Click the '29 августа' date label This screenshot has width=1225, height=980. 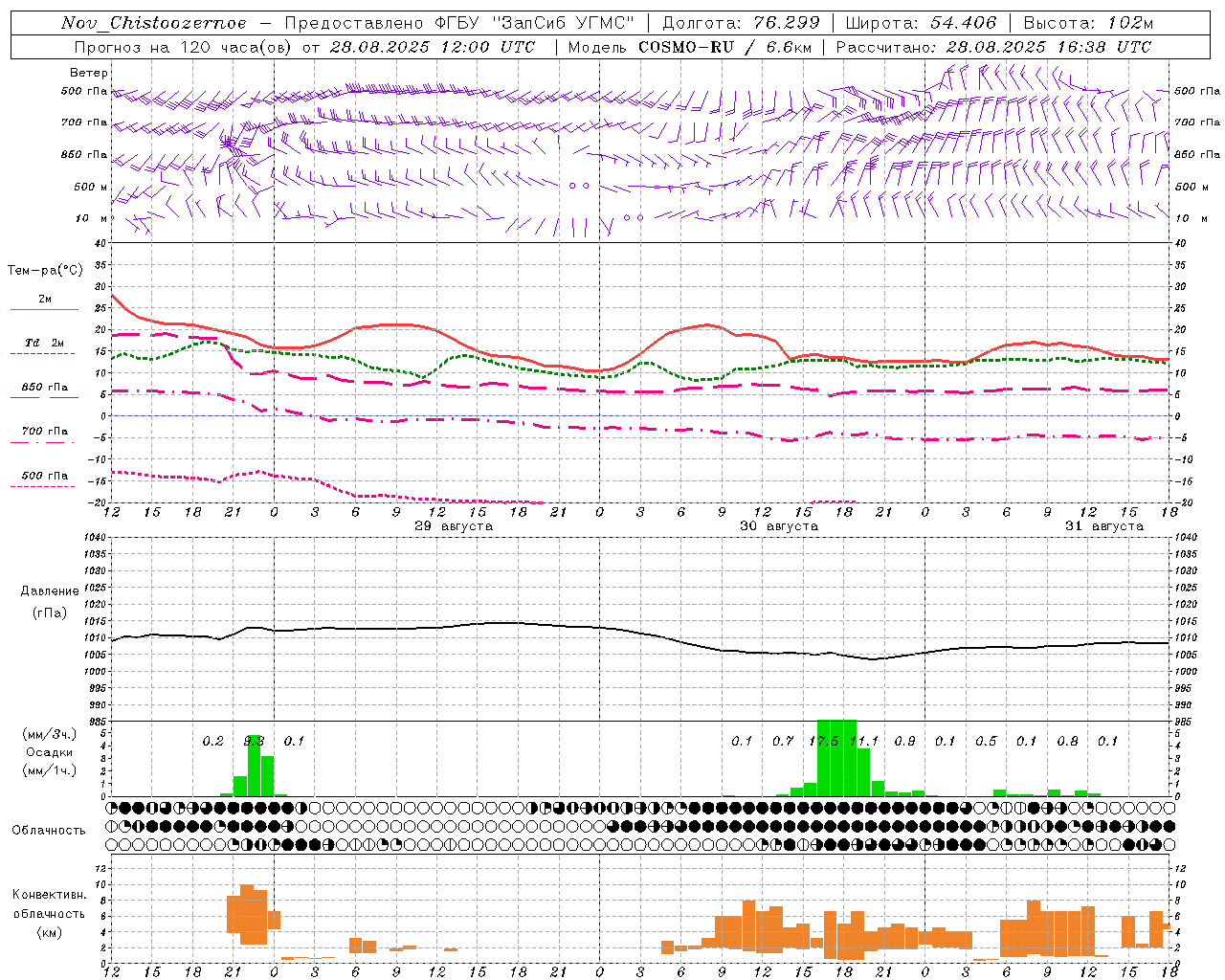coord(454,526)
